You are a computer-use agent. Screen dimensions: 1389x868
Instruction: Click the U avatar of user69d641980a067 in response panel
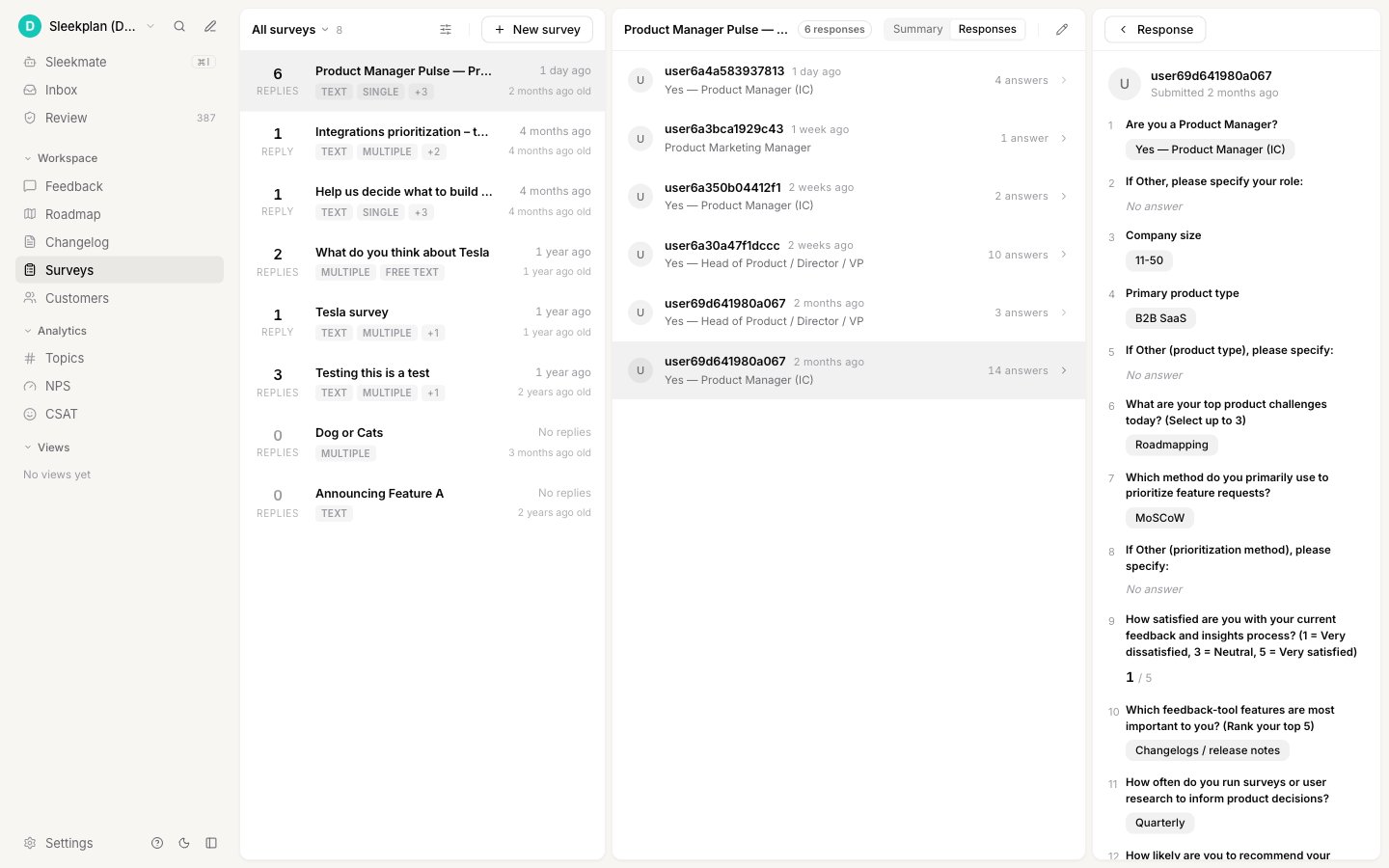1124,84
